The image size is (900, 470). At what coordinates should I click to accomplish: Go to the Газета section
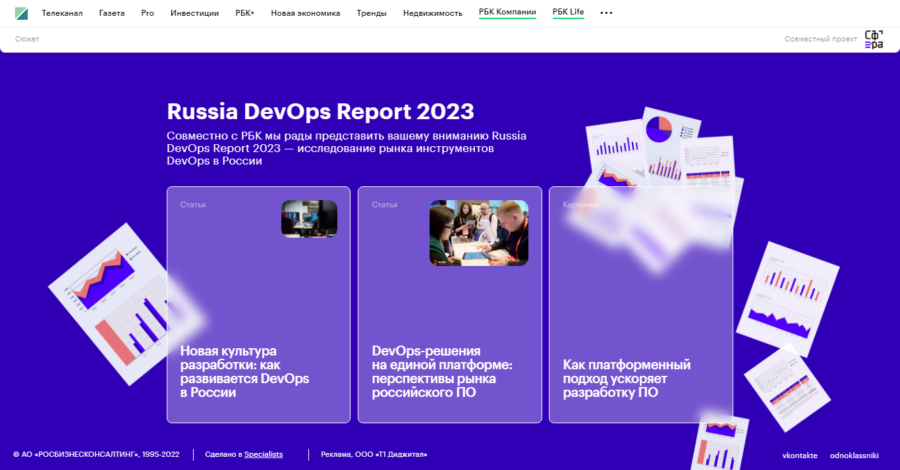112,13
